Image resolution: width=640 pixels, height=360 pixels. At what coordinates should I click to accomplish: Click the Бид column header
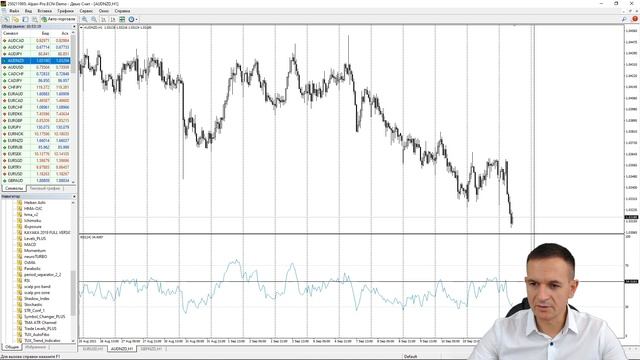pos(45,33)
